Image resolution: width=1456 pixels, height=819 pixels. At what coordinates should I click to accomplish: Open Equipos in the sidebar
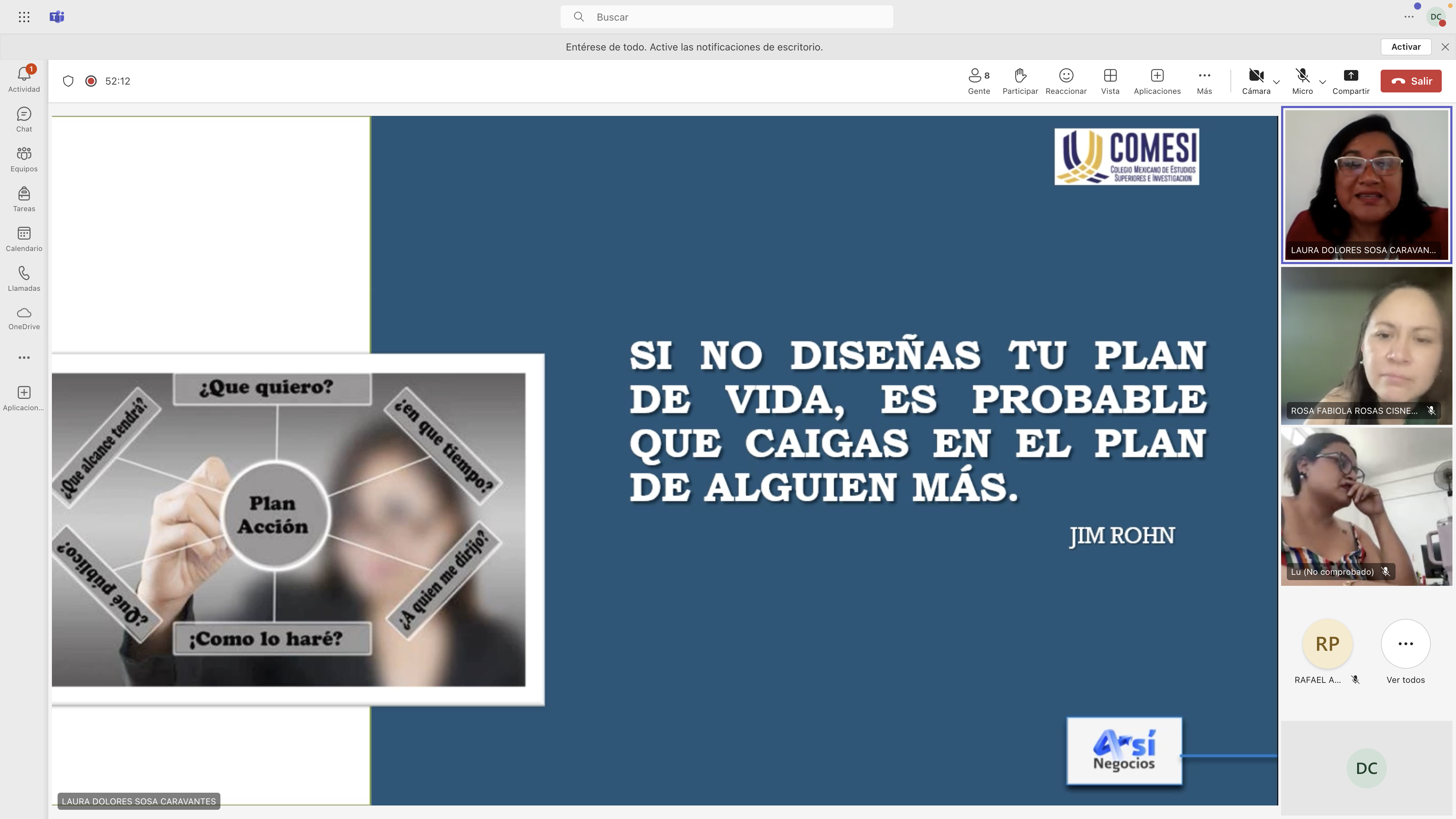[24, 159]
